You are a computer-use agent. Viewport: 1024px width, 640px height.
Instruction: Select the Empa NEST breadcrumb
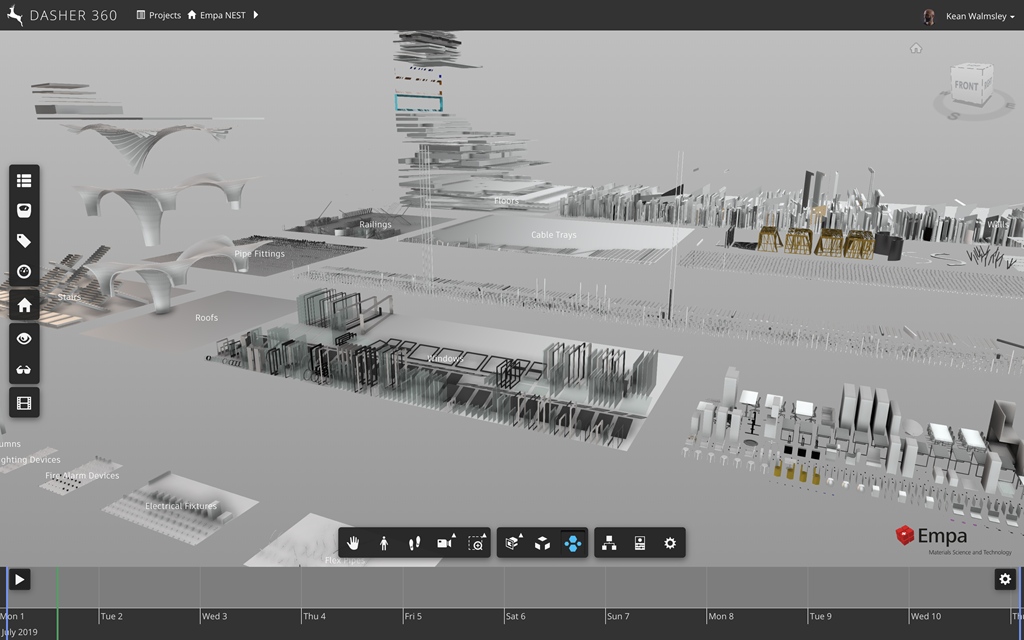pos(222,16)
